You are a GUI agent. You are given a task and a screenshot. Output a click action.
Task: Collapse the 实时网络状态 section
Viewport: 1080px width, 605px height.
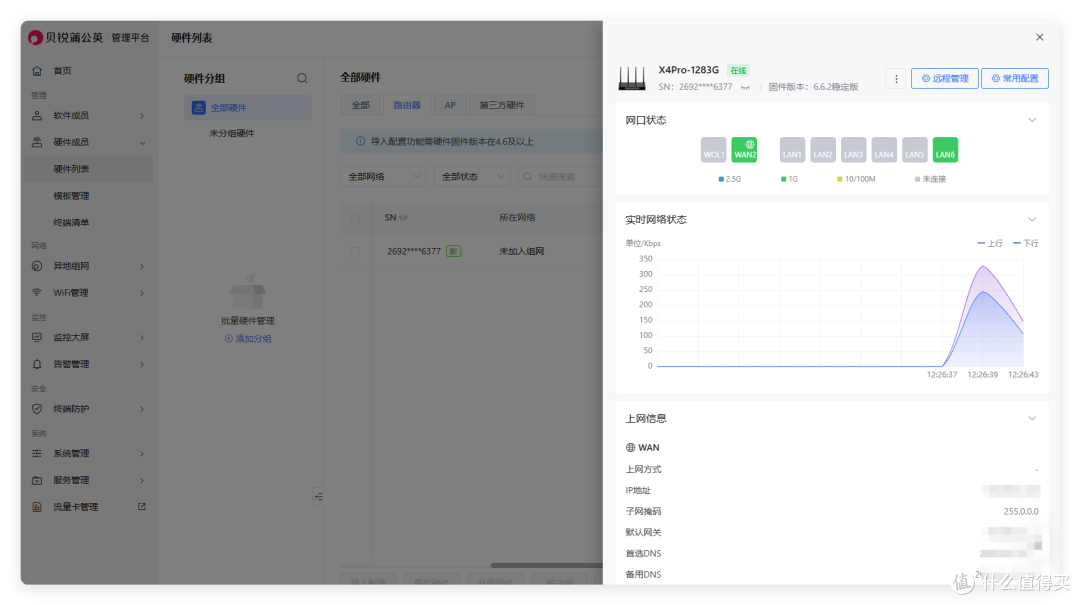pos(1032,219)
